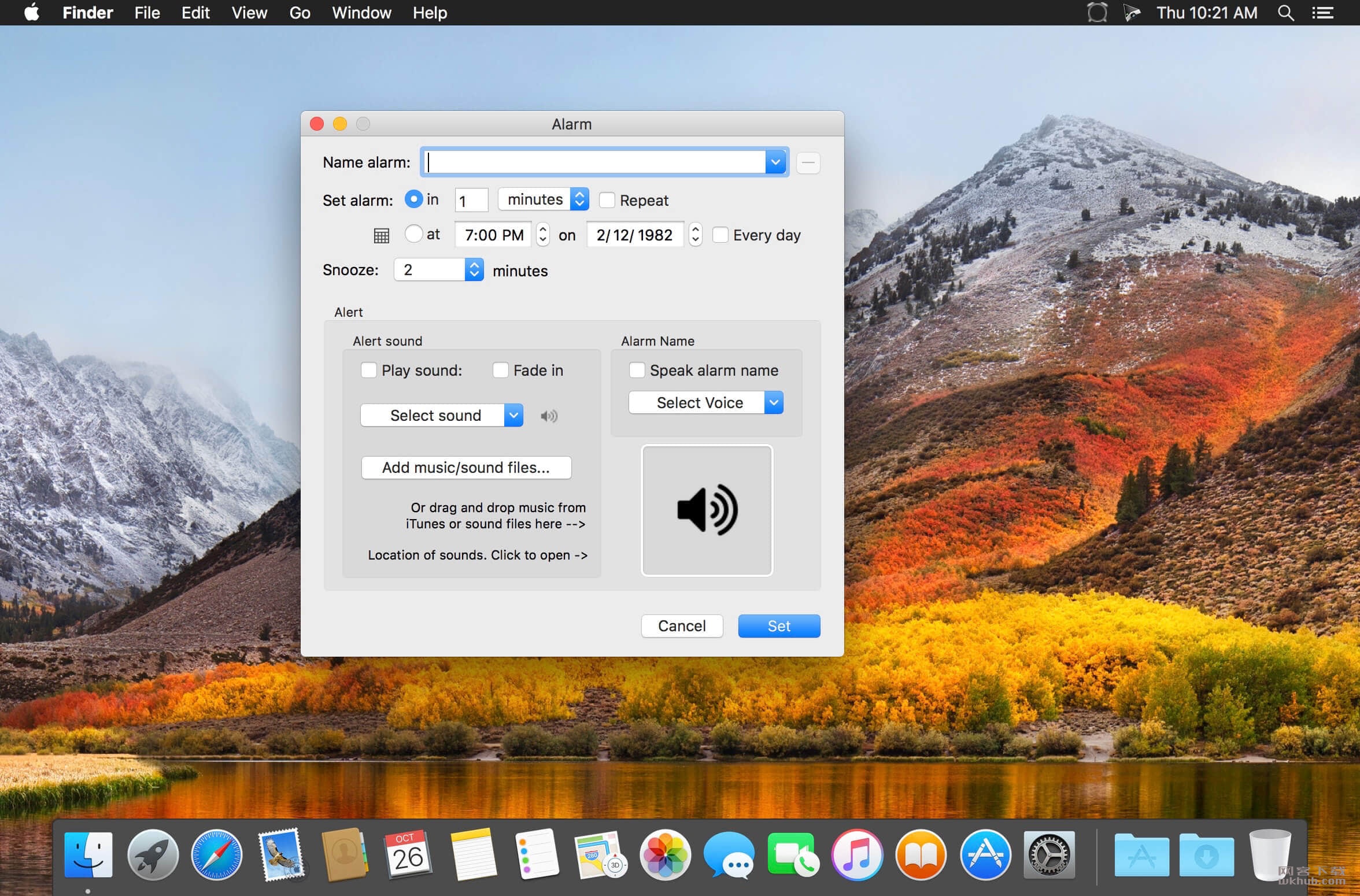Click the large speaker sound drop area
This screenshot has height=896, width=1360.
707,510
